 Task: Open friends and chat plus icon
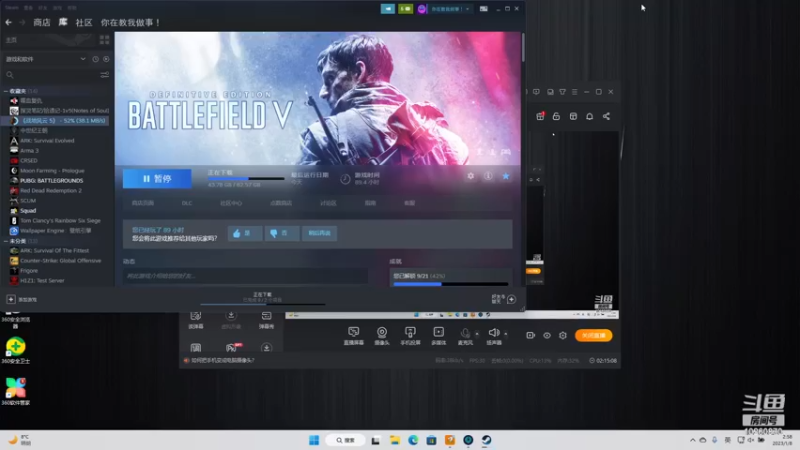511,299
